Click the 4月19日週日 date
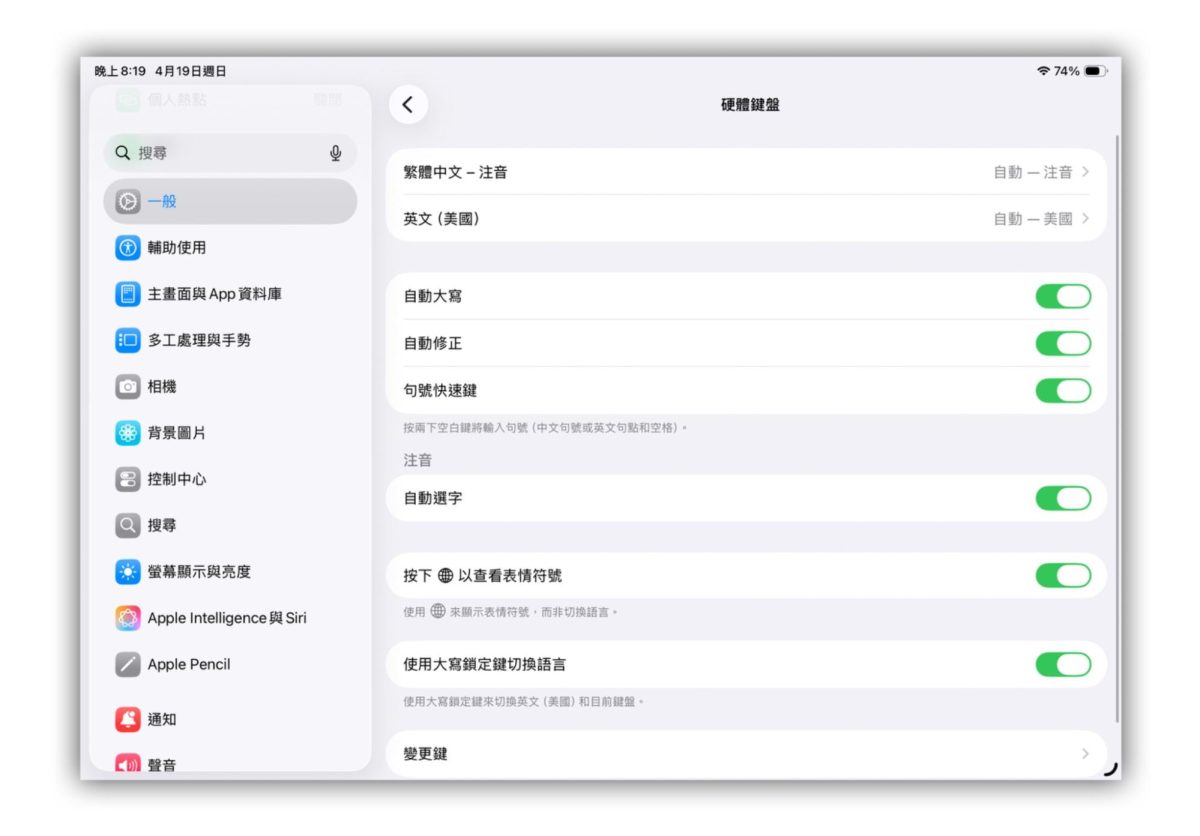The width and height of the screenshot is (1200, 836). pos(191,71)
